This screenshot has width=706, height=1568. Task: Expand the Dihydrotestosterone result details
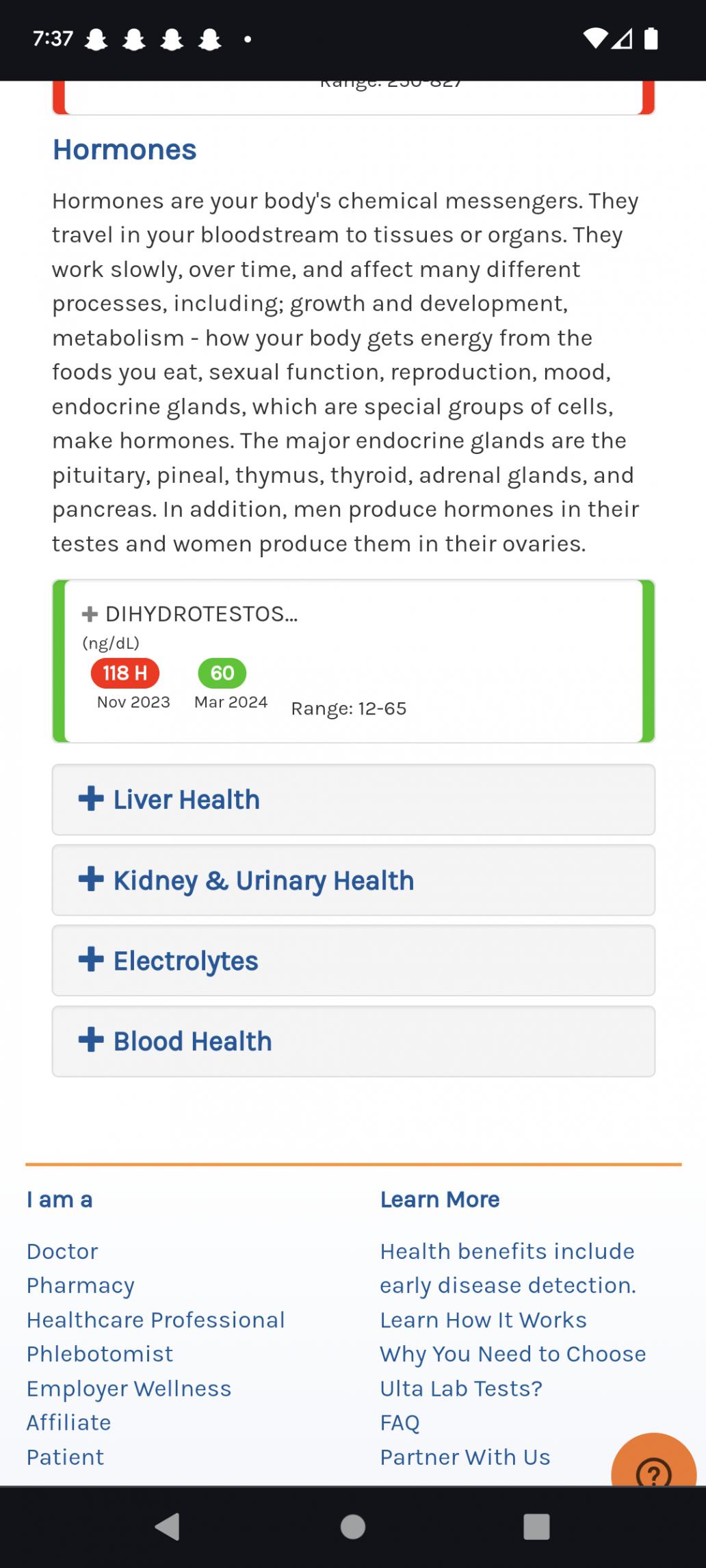point(189,614)
